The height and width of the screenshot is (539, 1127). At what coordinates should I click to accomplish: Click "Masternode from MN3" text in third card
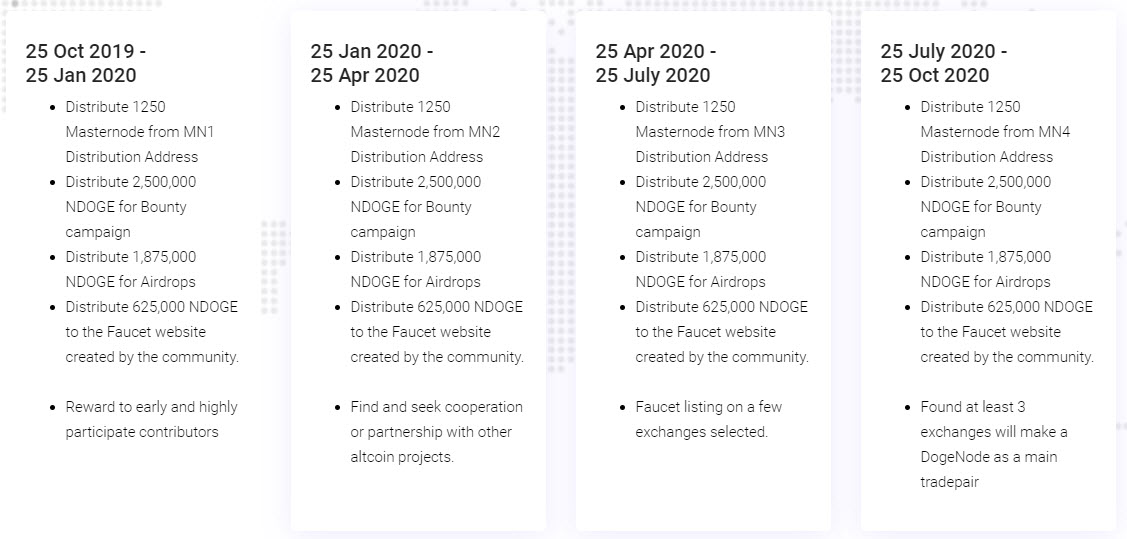pyautogui.click(x=710, y=132)
